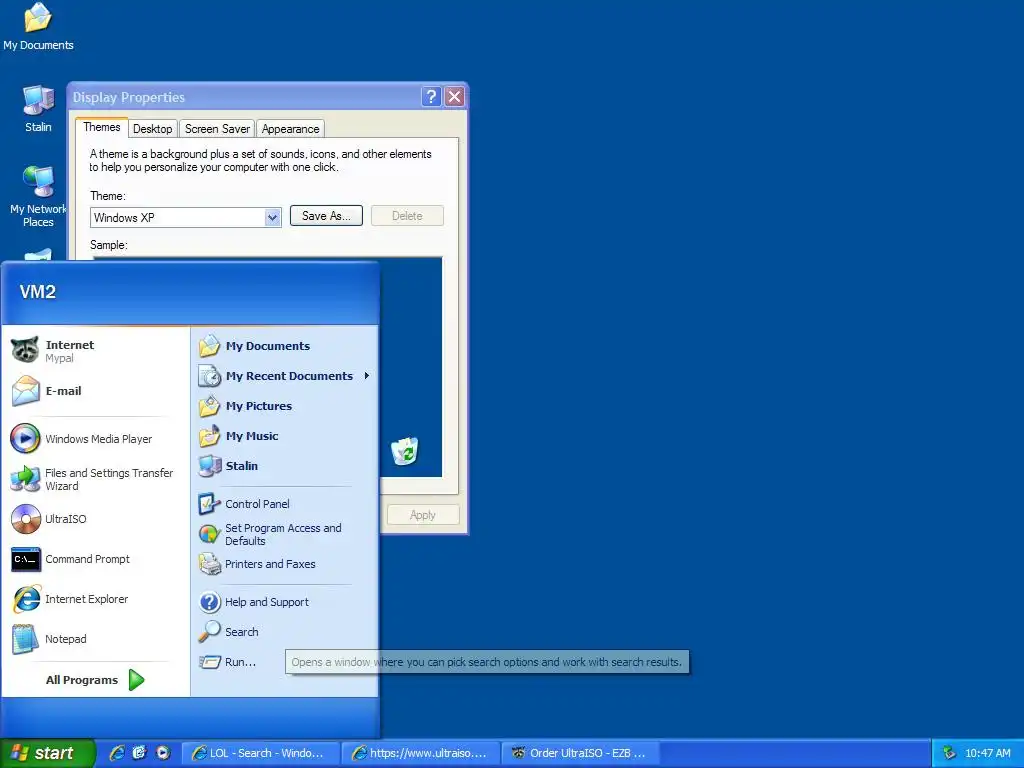This screenshot has height=768, width=1024.
Task: Launch Windows Media Player from Start menu
Action: point(95,439)
